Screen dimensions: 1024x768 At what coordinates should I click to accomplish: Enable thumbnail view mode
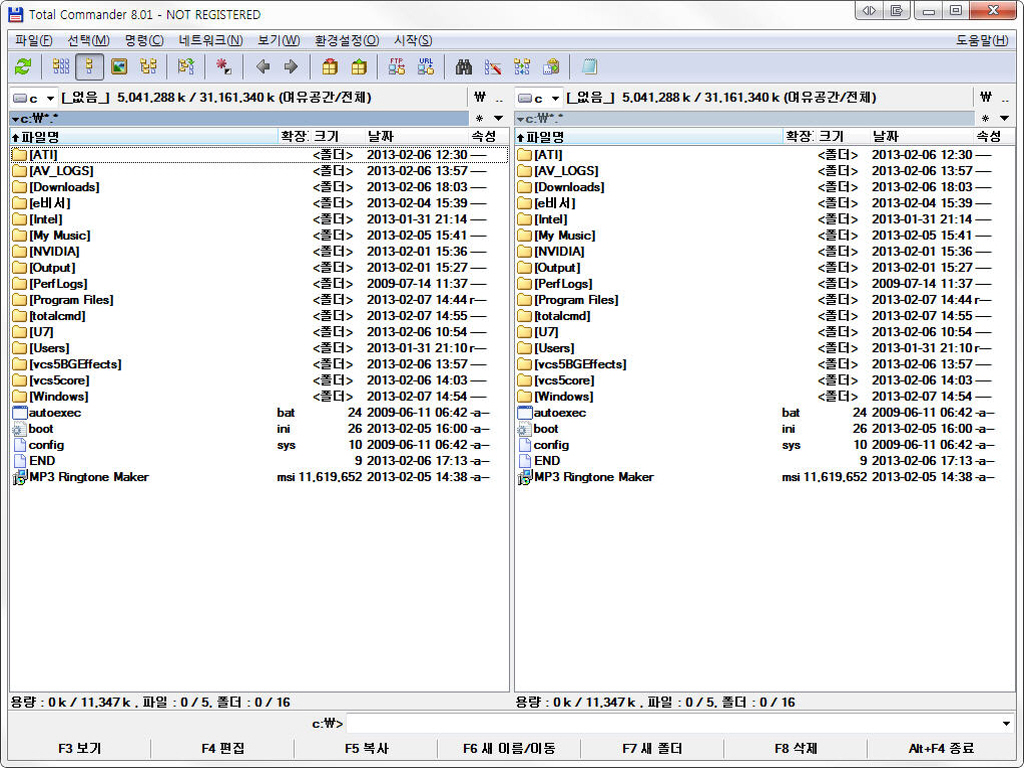point(119,67)
